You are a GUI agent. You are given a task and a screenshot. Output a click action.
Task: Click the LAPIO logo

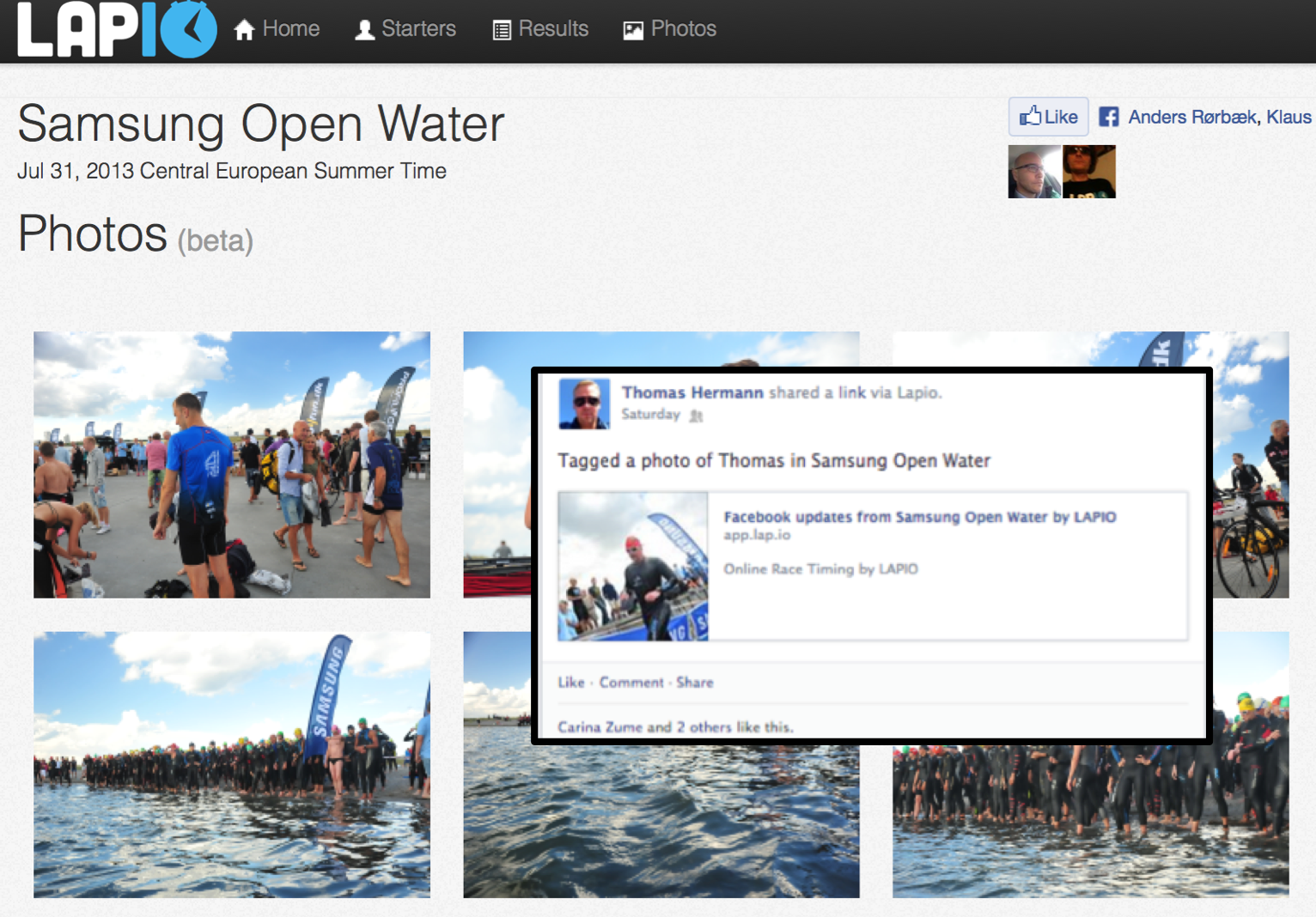tap(117, 29)
